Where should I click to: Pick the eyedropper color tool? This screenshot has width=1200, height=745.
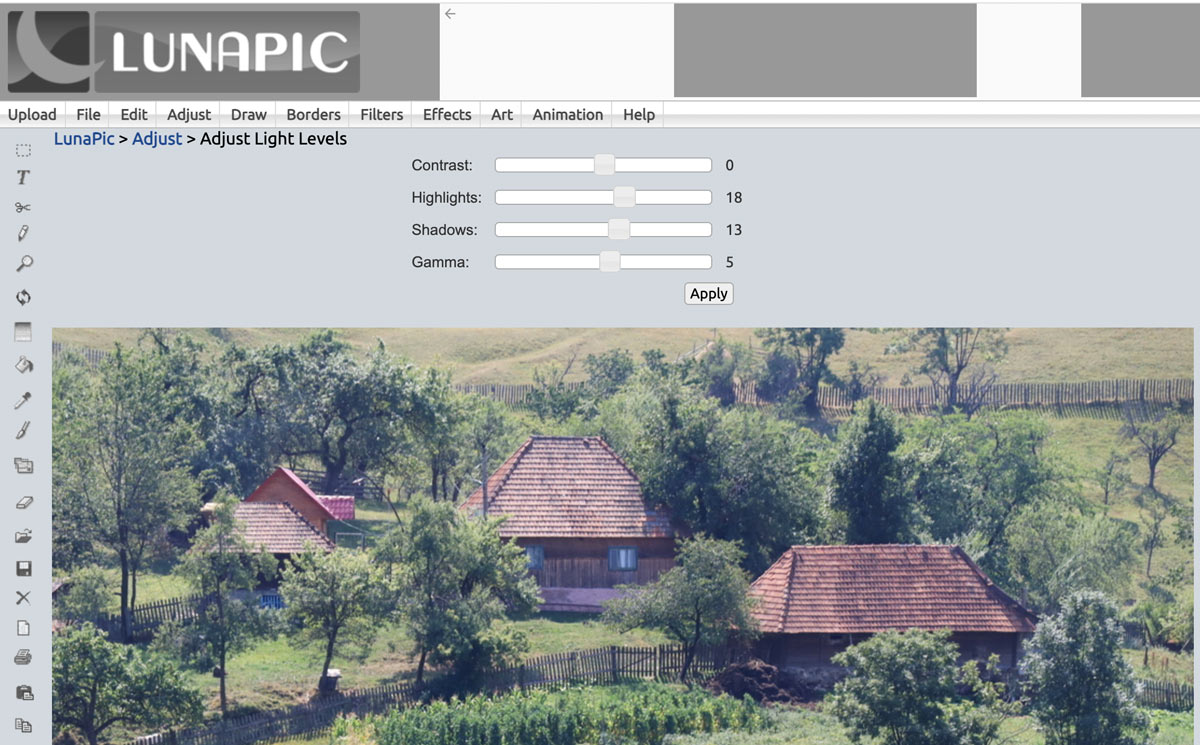coord(23,400)
